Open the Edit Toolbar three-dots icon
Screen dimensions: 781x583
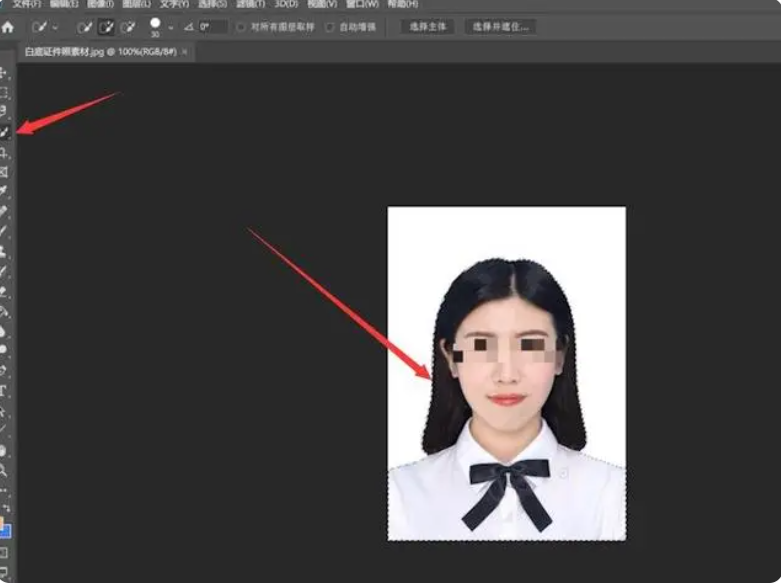4,491
